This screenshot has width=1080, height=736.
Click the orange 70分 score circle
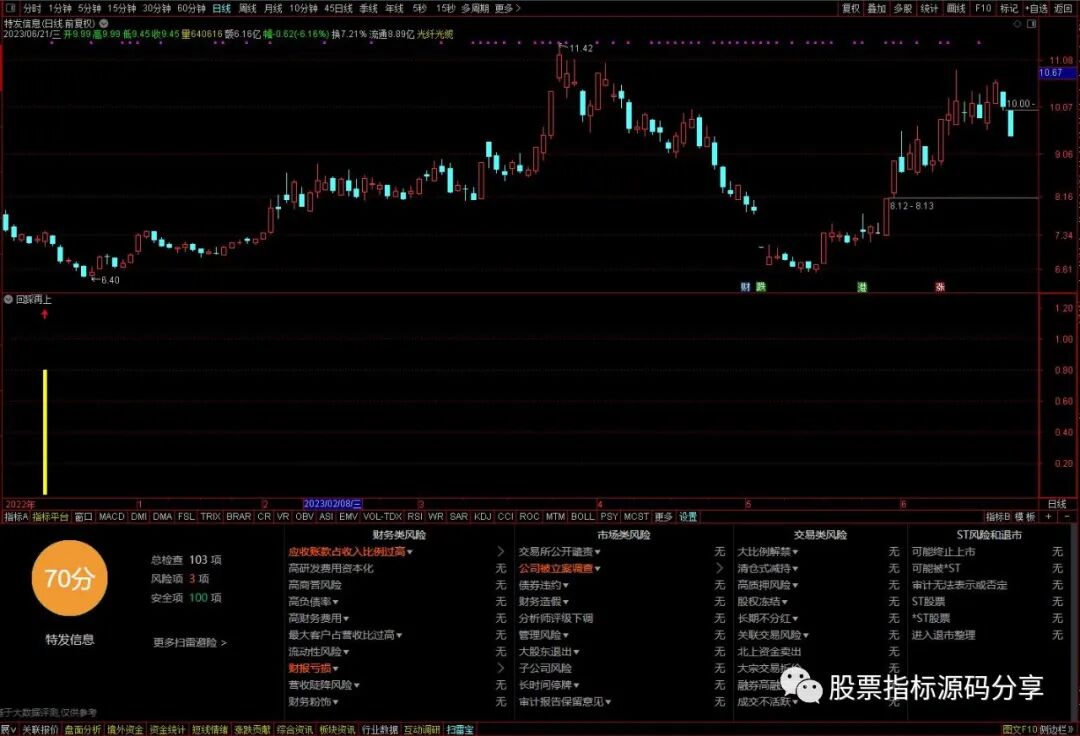[x=69, y=578]
